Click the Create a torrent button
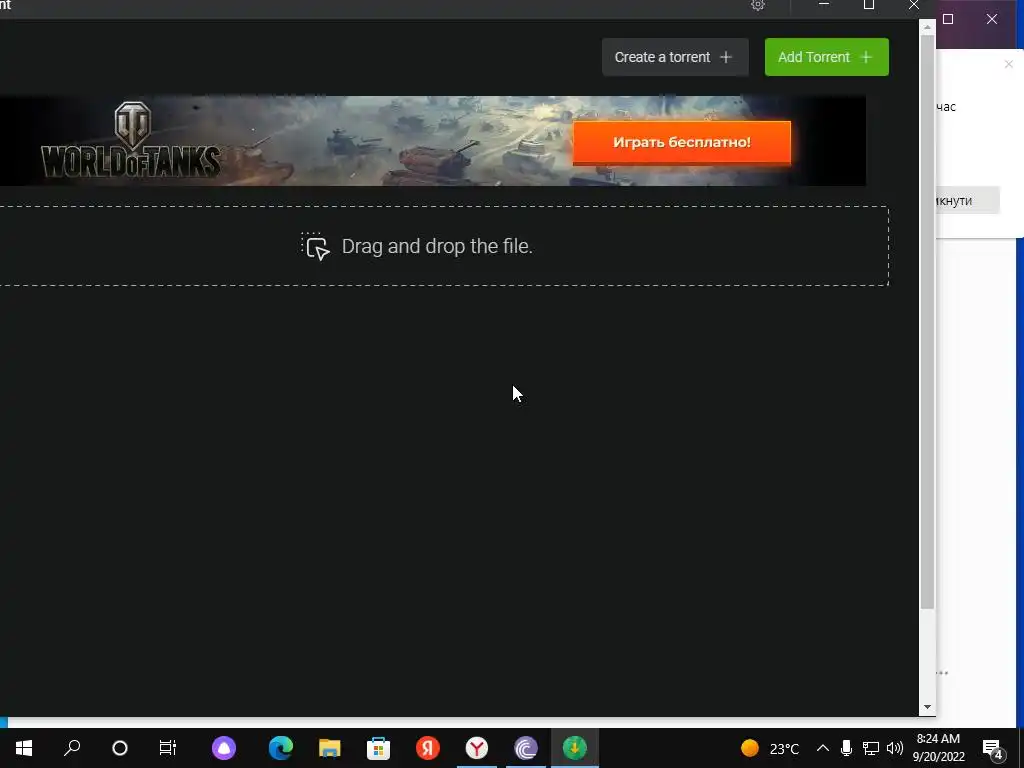Screen dimensions: 1024x768 pos(675,57)
